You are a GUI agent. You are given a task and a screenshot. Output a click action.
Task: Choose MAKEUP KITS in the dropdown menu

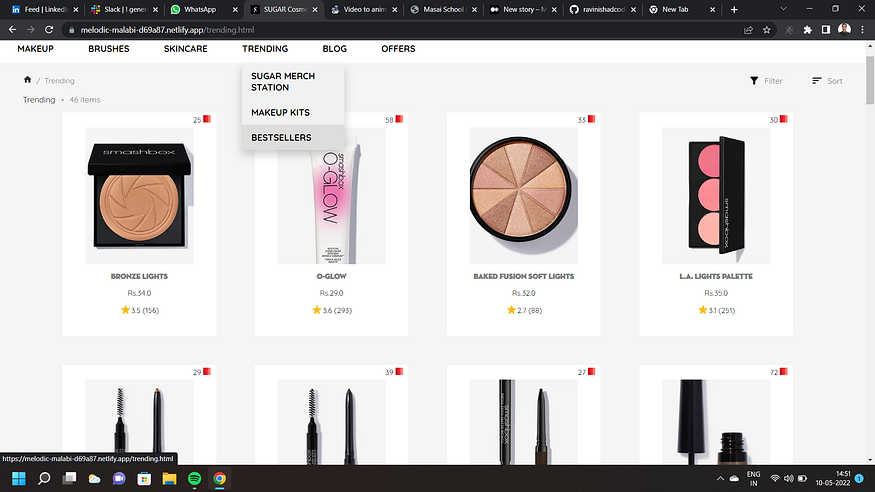pyautogui.click(x=280, y=113)
